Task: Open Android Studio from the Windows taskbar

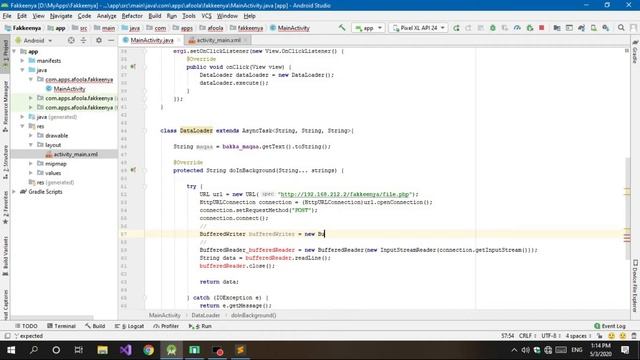Action: click(x=171, y=350)
